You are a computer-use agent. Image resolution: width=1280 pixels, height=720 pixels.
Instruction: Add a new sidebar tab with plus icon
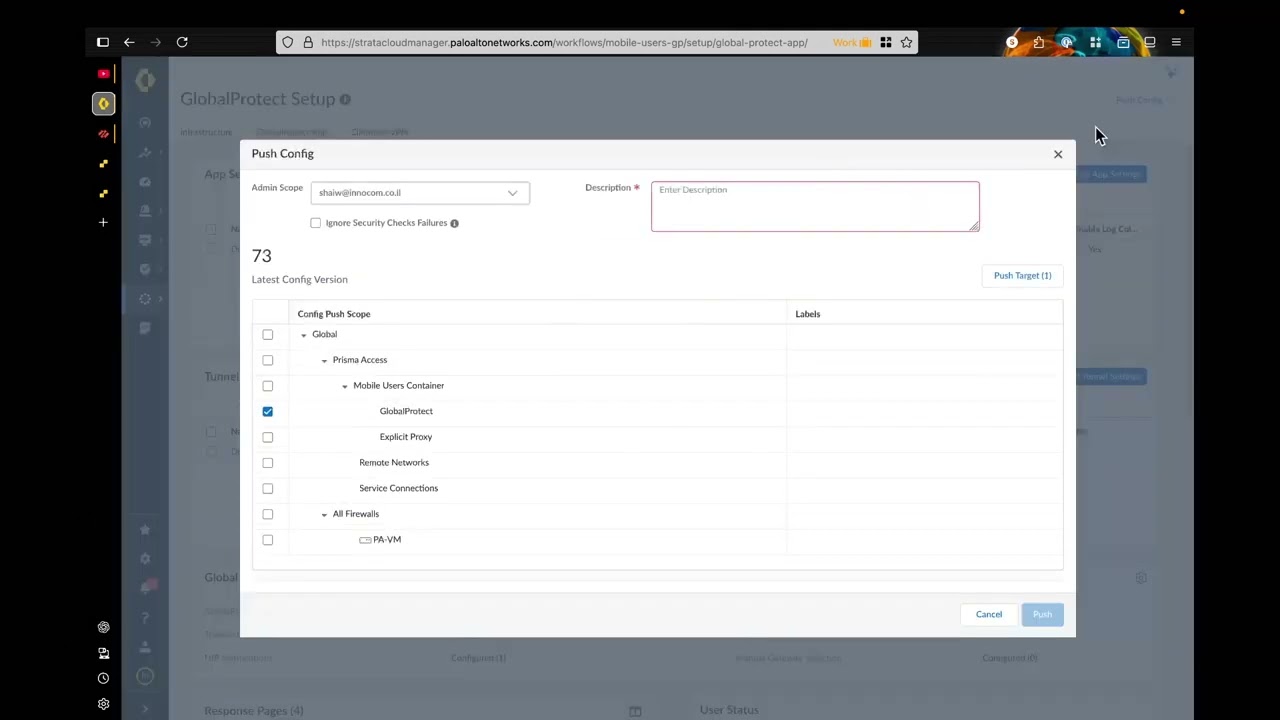tap(103, 222)
